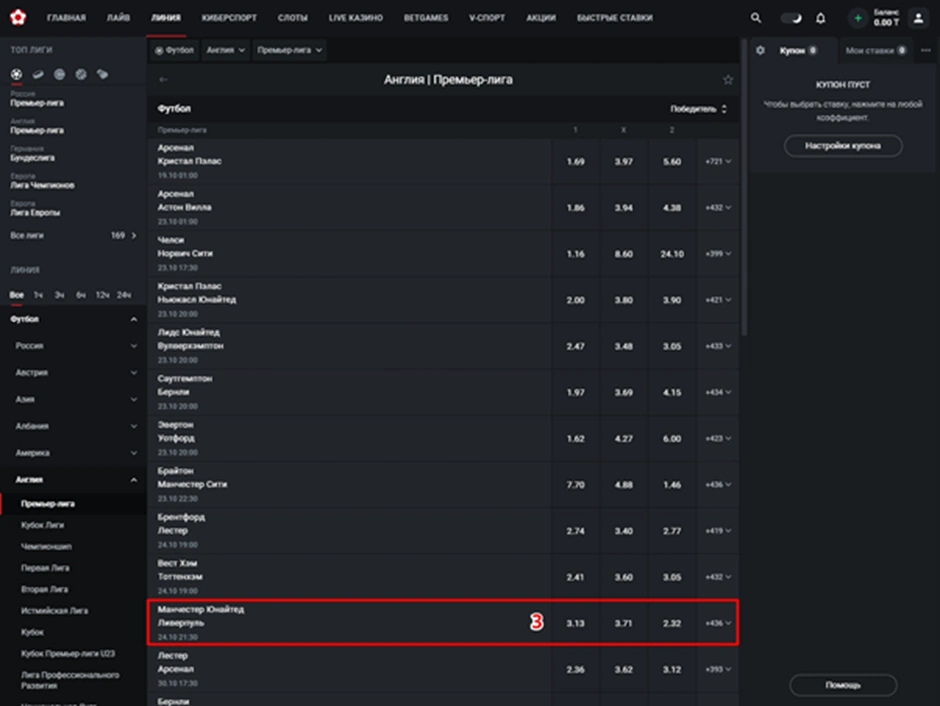Select the third sport icon in Топ лиги
The height and width of the screenshot is (706, 940).
pyautogui.click(x=59, y=74)
